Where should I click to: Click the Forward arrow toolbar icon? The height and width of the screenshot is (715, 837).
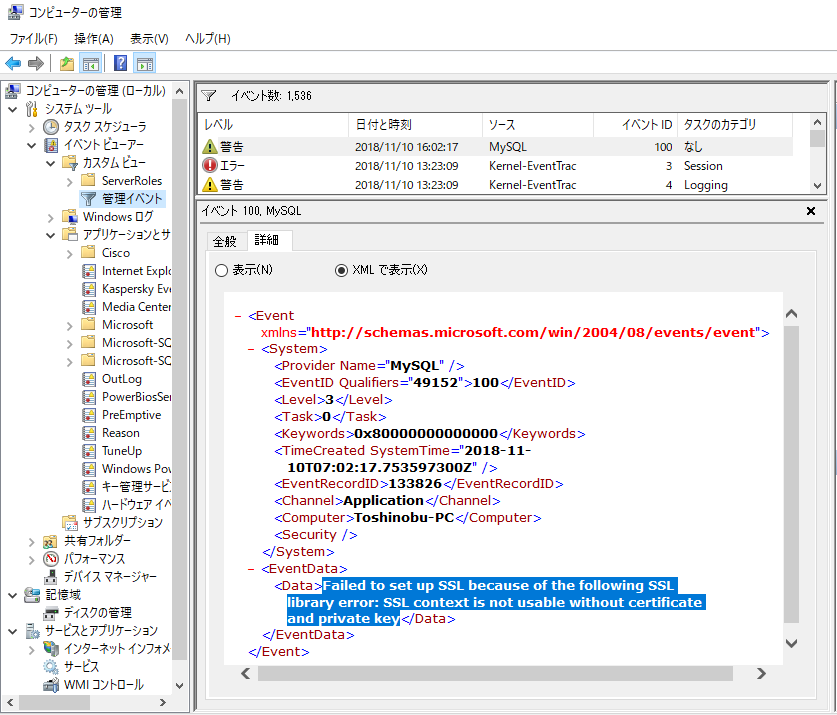point(36,64)
